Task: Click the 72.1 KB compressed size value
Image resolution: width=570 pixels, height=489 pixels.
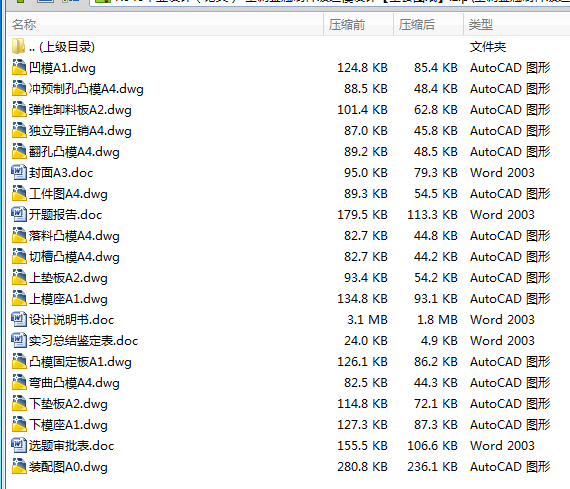Action: coord(435,404)
